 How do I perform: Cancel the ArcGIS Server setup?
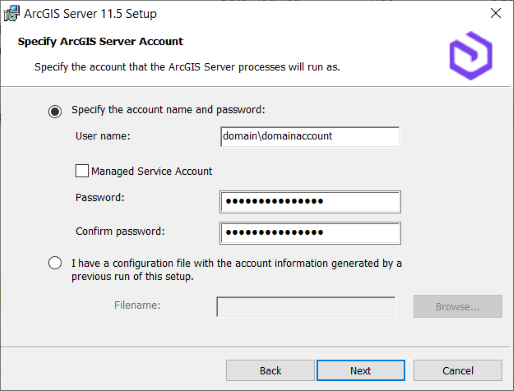458,370
